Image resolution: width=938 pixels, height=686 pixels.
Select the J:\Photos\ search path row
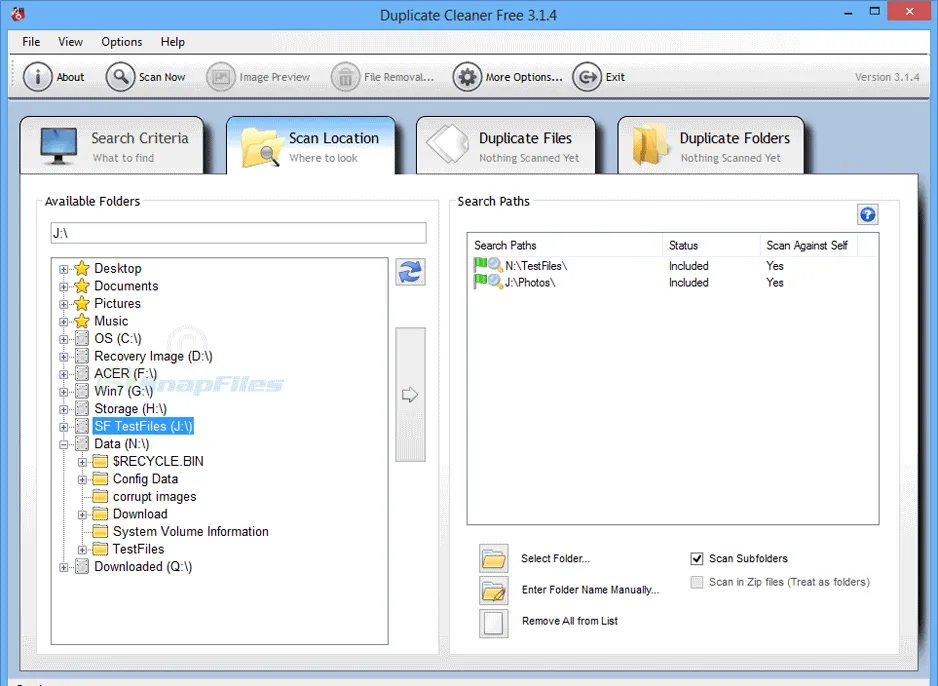click(672, 282)
